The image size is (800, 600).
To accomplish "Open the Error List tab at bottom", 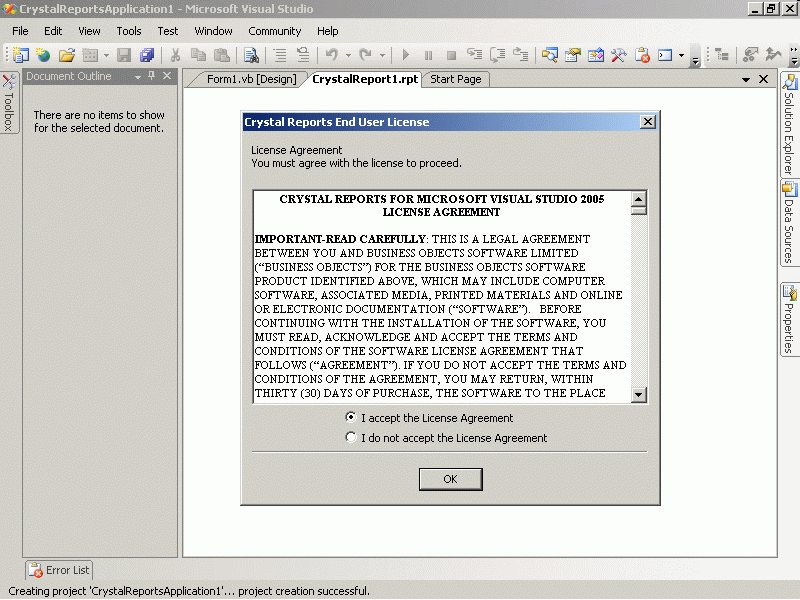I will tap(59, 570).
